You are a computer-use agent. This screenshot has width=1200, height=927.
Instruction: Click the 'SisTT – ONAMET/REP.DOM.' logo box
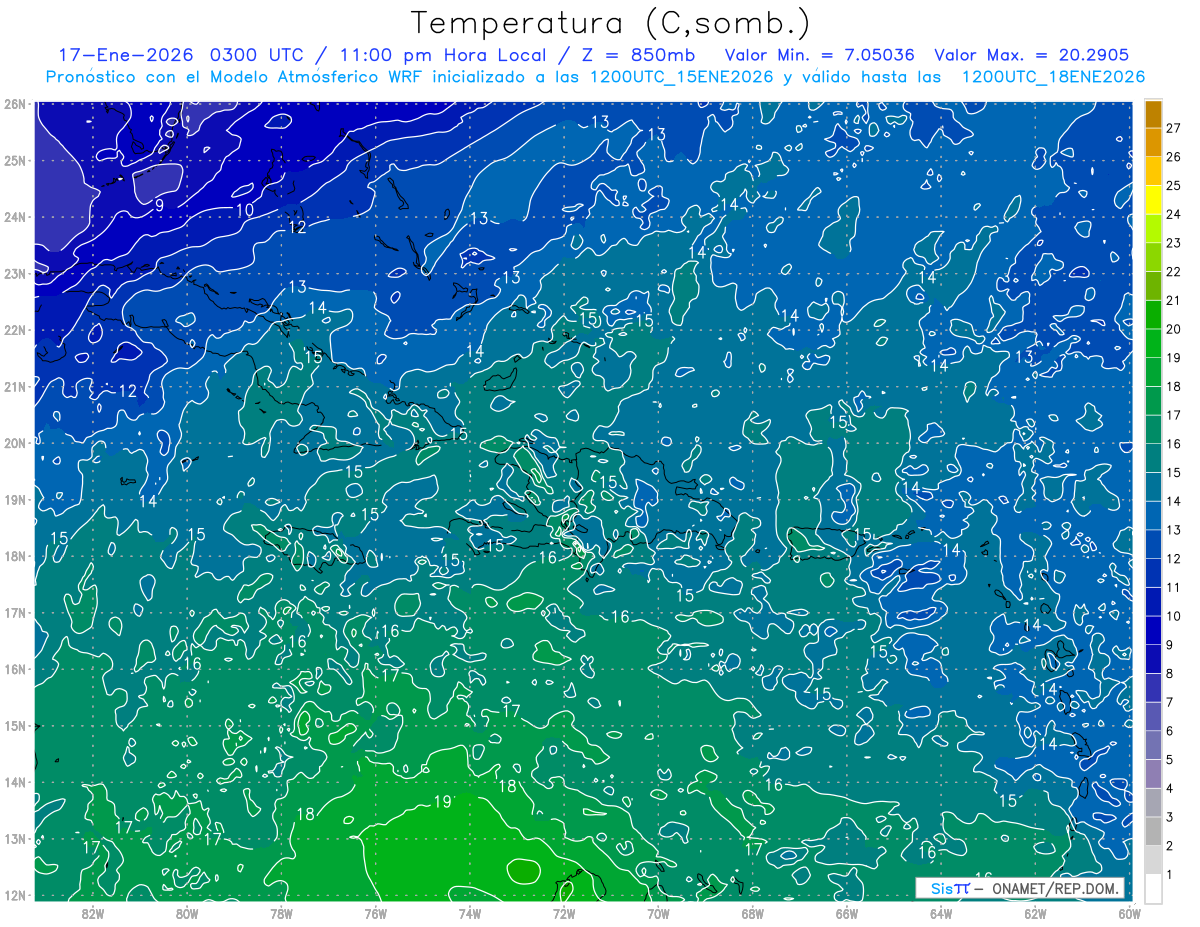click(1019, 888)
